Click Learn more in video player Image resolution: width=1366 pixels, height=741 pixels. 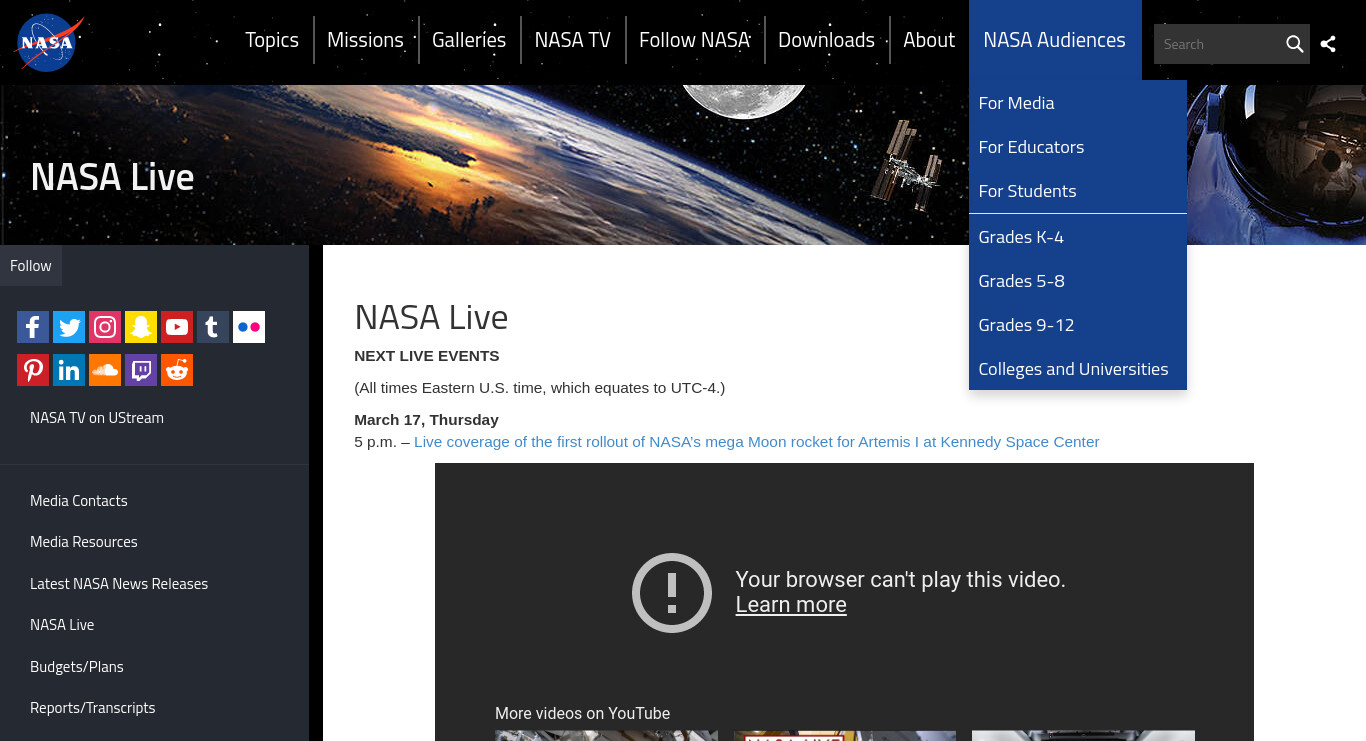click(791, 605)
